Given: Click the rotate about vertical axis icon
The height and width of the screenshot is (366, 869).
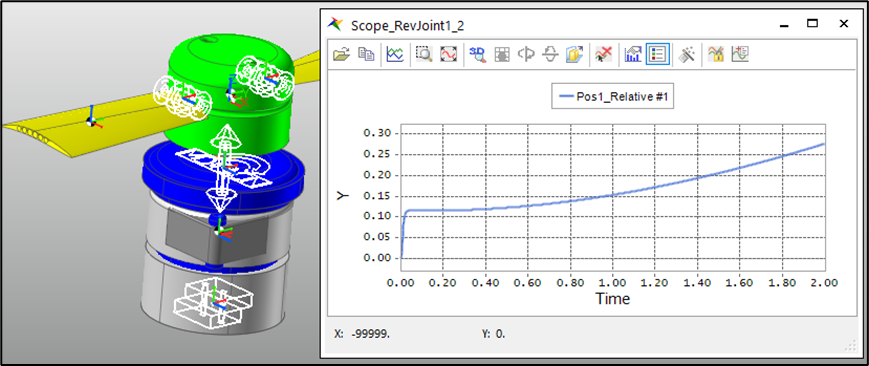Looking at the screenshot, I should click(526, 54).
